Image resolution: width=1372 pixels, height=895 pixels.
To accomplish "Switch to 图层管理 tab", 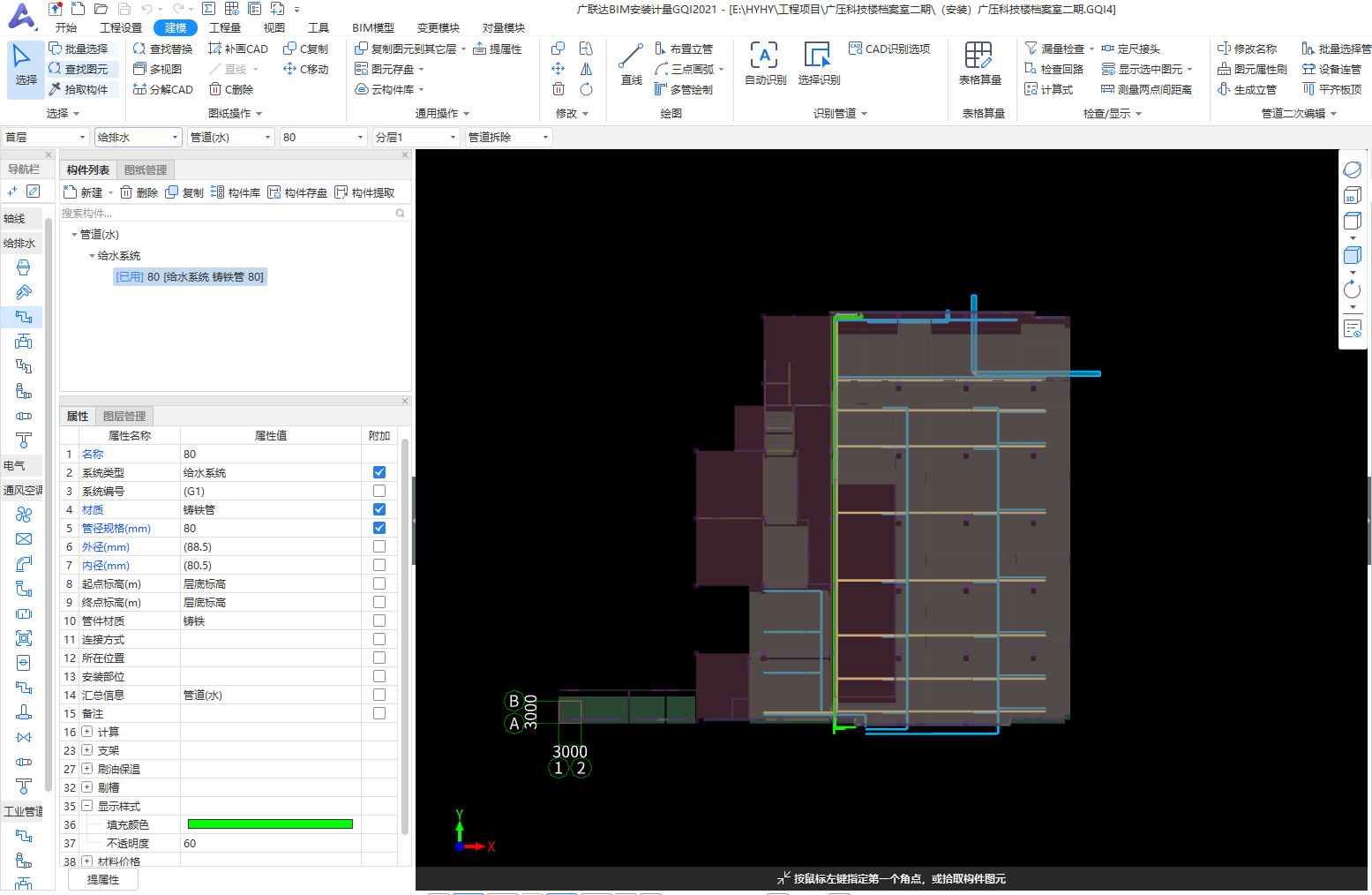I will pos(124,416).
